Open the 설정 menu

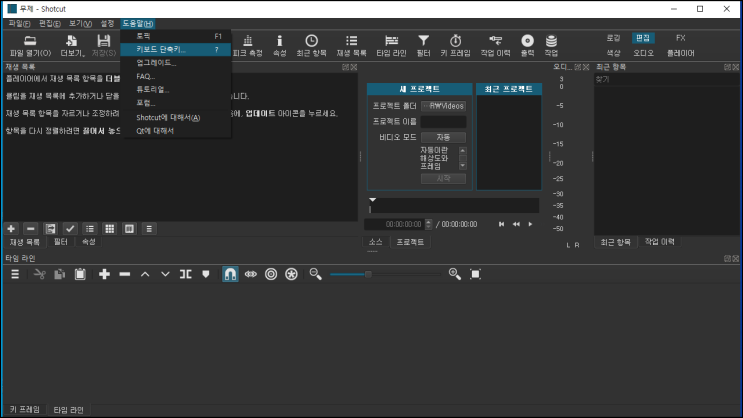click(107, 23)
